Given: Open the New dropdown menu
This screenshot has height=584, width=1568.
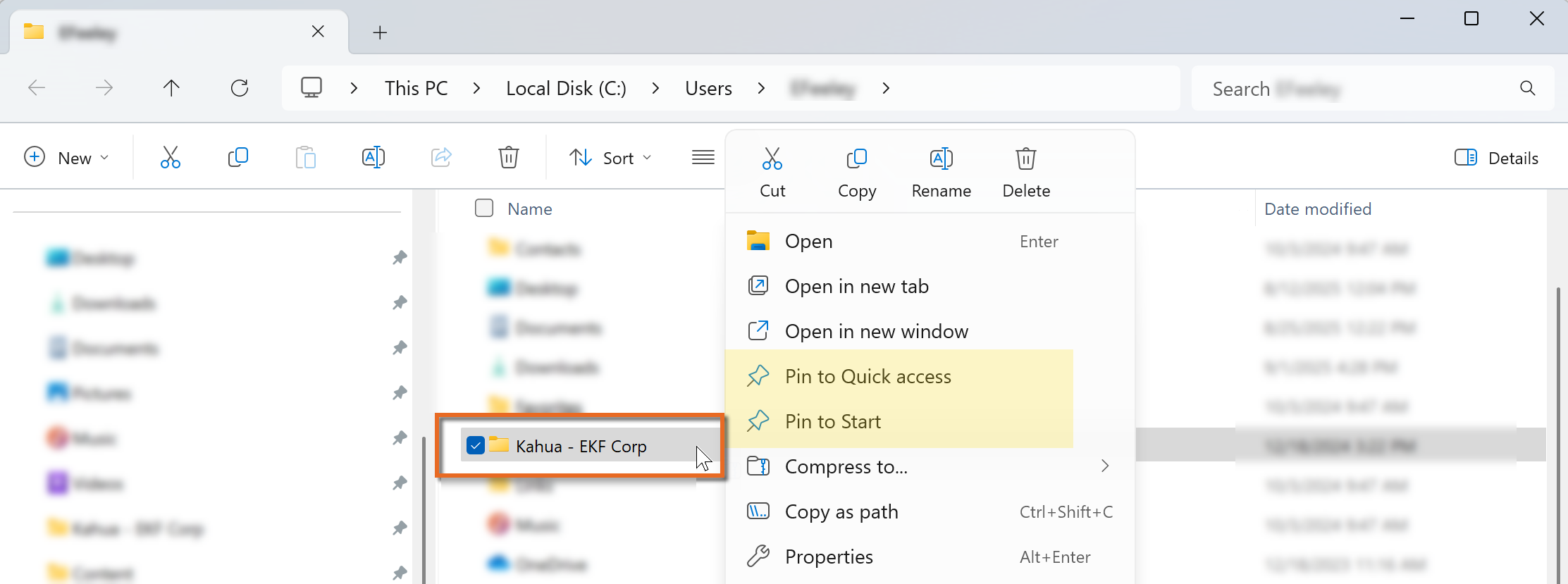Looking at the screenshot, I should click(x=67, y=158).
